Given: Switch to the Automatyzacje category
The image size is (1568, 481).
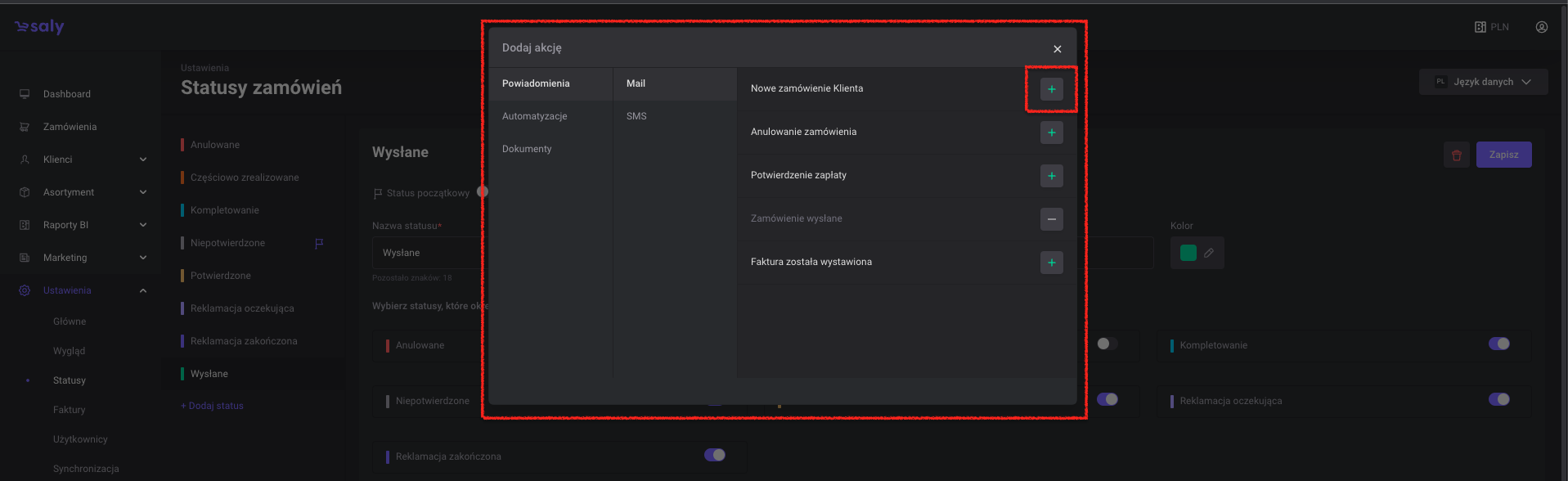Looking at the screenshot, I should click(534, 116).
